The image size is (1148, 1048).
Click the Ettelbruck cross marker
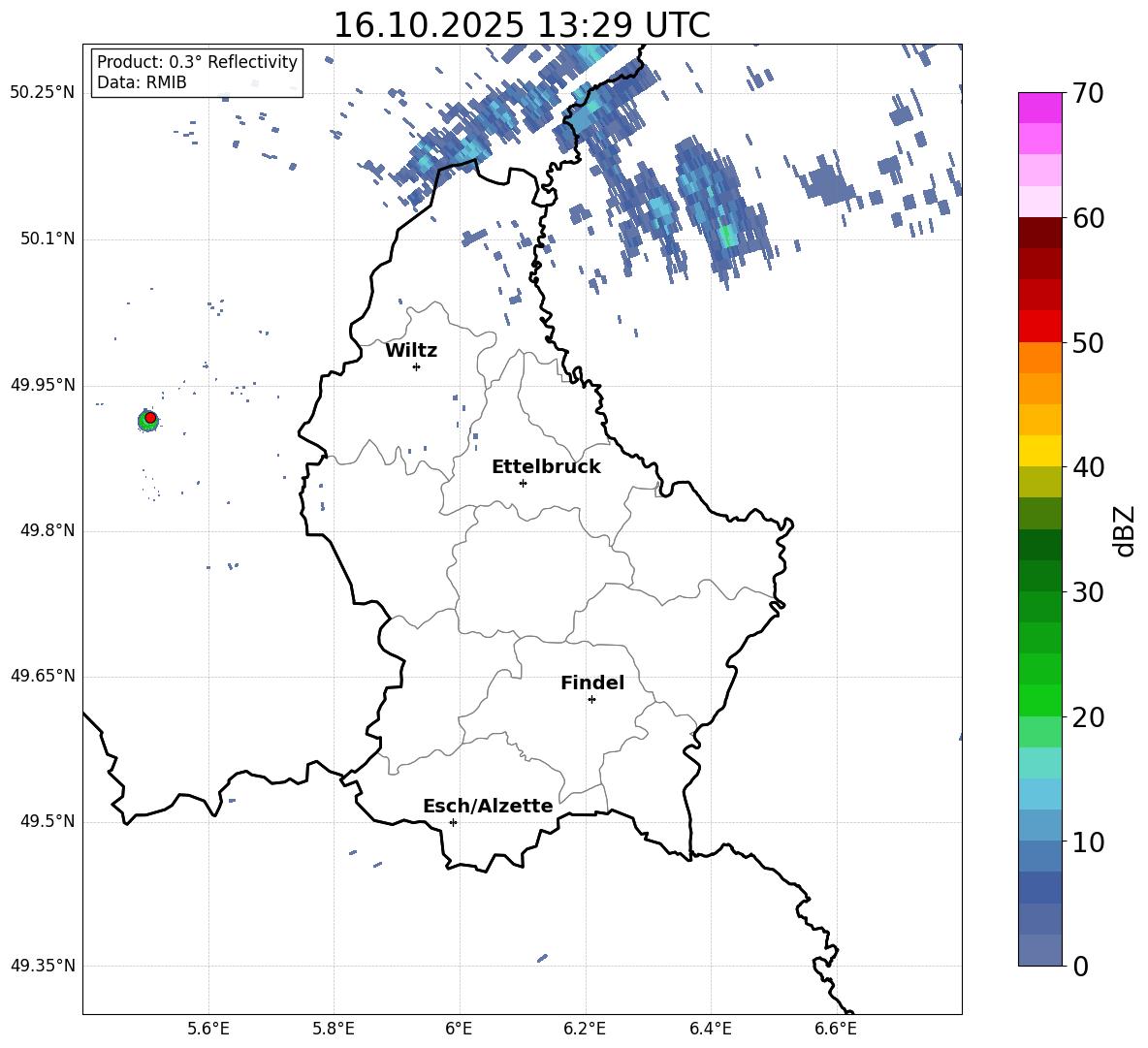[x=523, y=483]
